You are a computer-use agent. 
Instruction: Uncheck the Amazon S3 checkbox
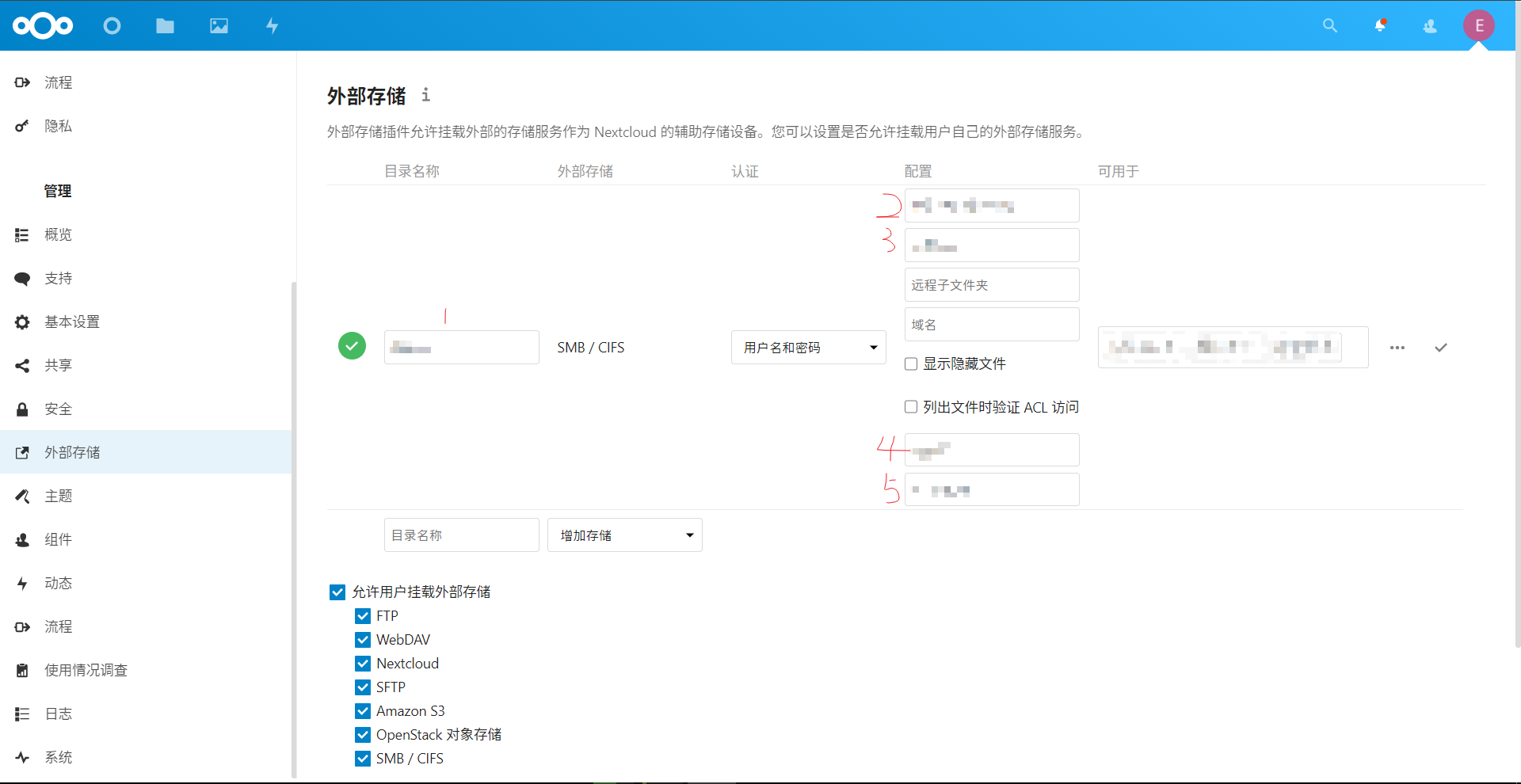[363, 711]
